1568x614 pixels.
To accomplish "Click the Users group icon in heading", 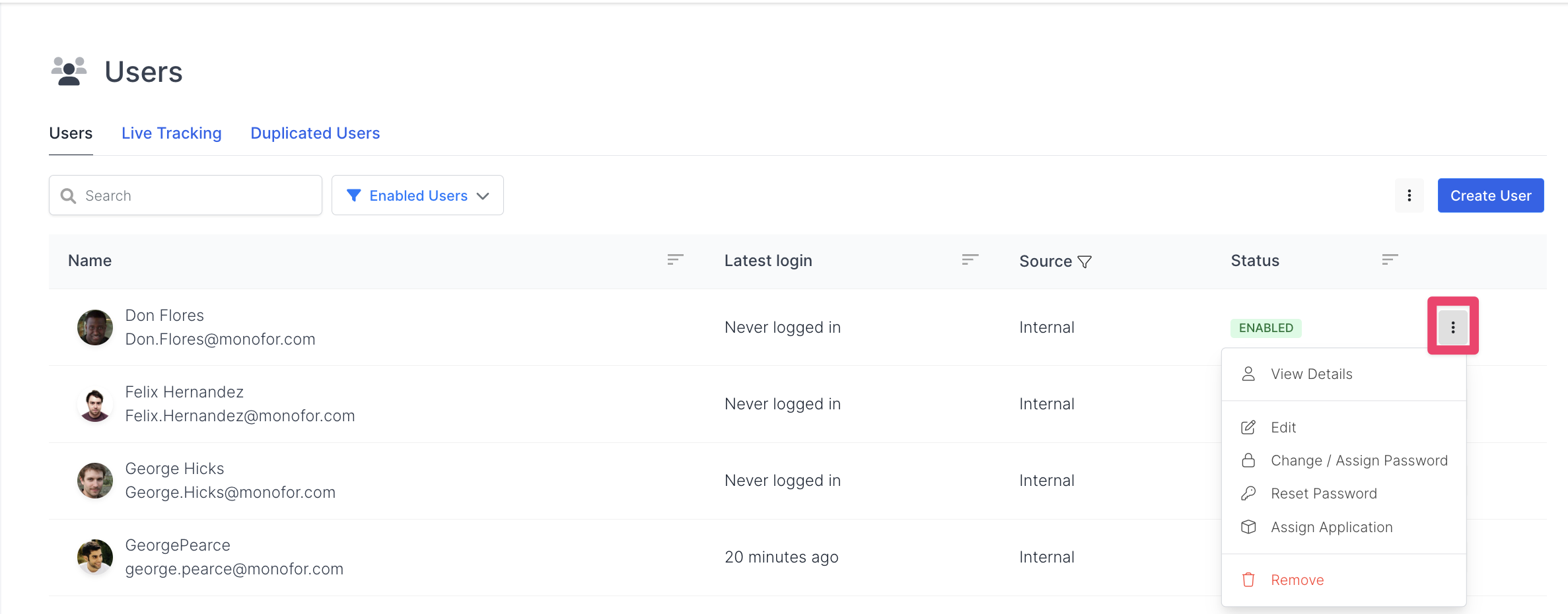I will point(69,71).
